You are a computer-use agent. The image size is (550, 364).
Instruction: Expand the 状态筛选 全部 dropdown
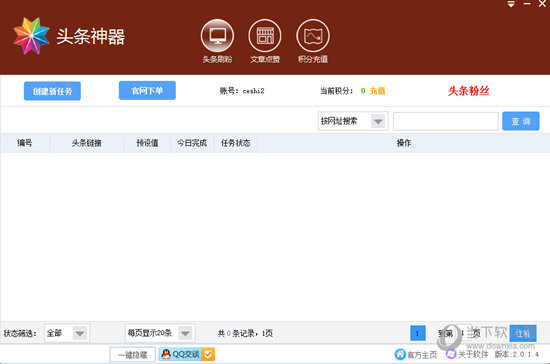[x=80, y=333]
